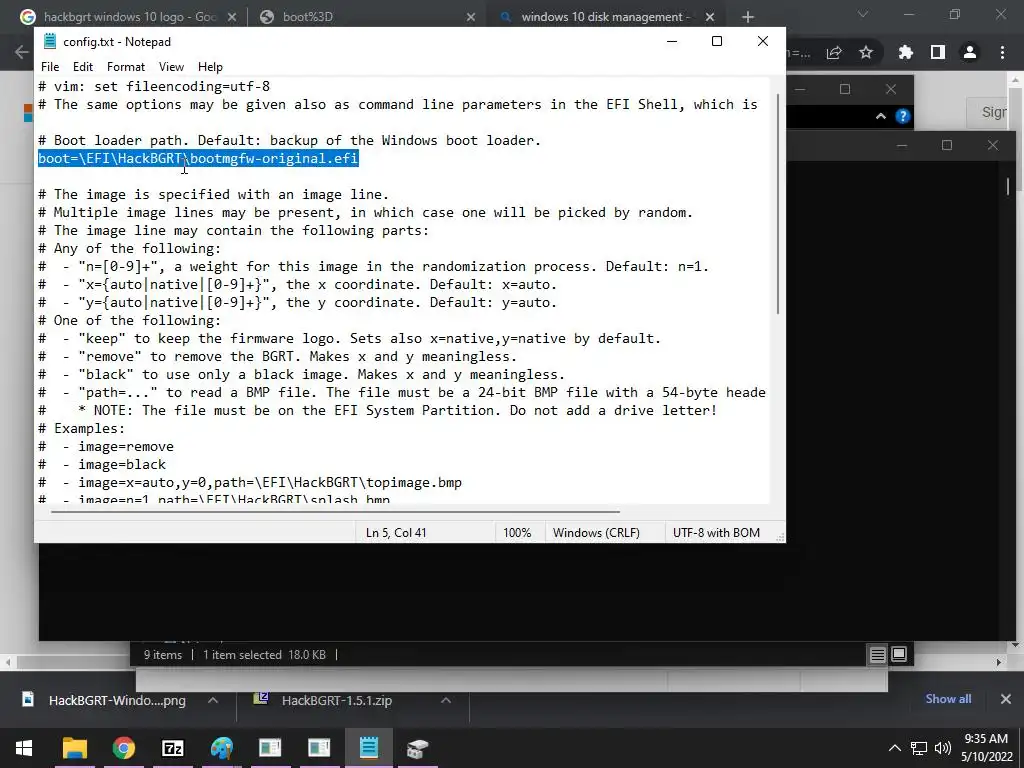
Task: Close the hackbgrt windows 10 logo tab
Action: [x=232, y=18]
